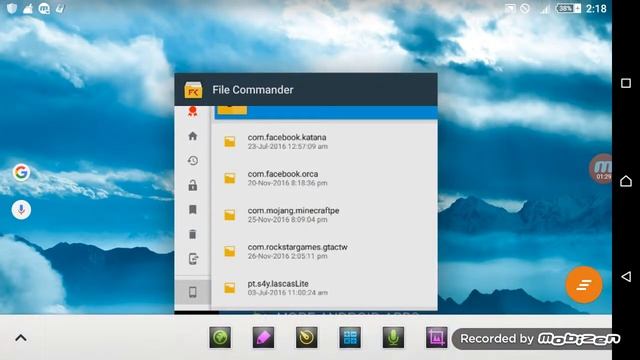Viewport: 640px width, 360px height.
Task: Click folder icon beside com.facebook.katana
Action: tap(230, 142)
